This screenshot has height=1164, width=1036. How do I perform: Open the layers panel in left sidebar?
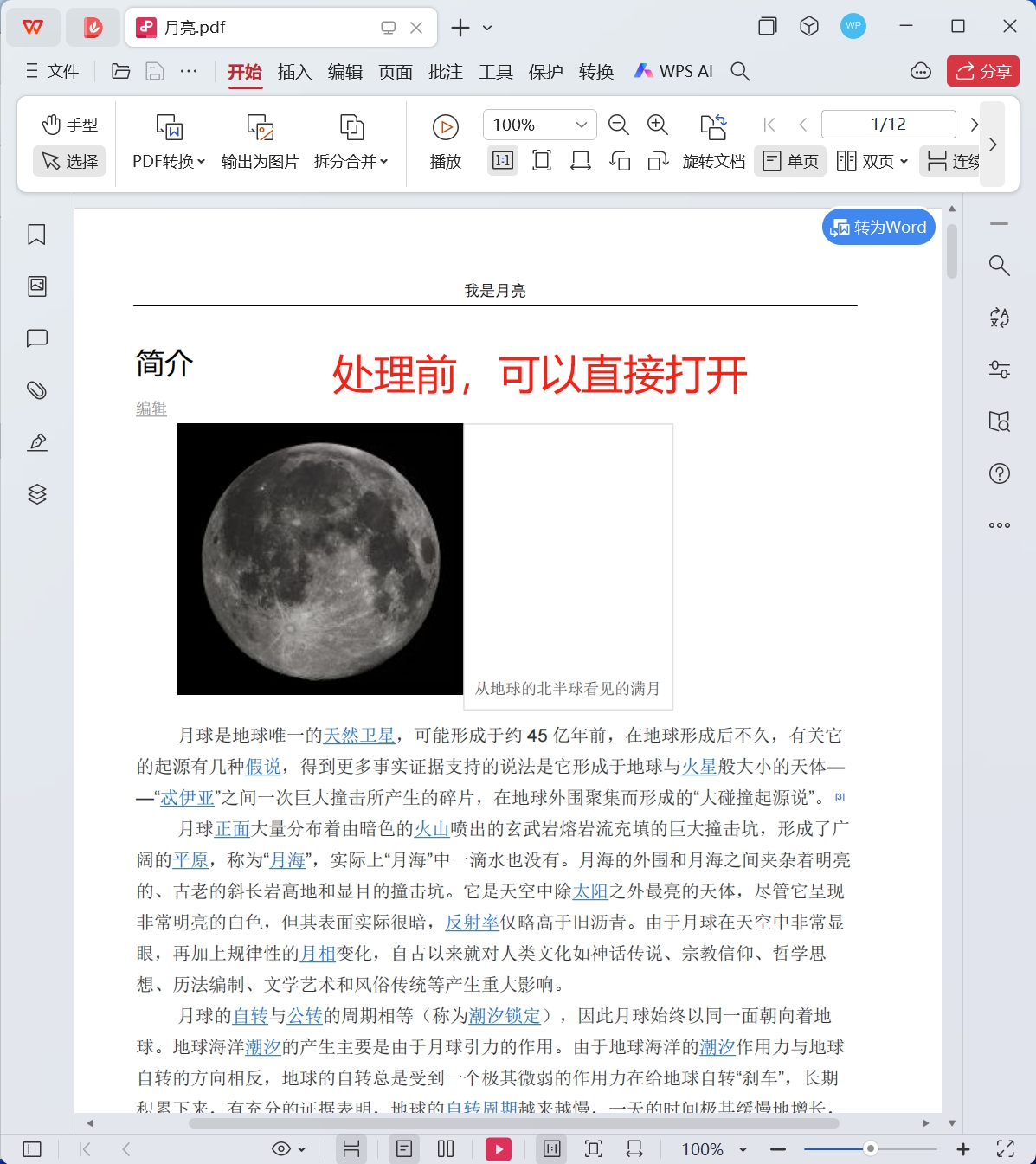click(x=36, y=494)
